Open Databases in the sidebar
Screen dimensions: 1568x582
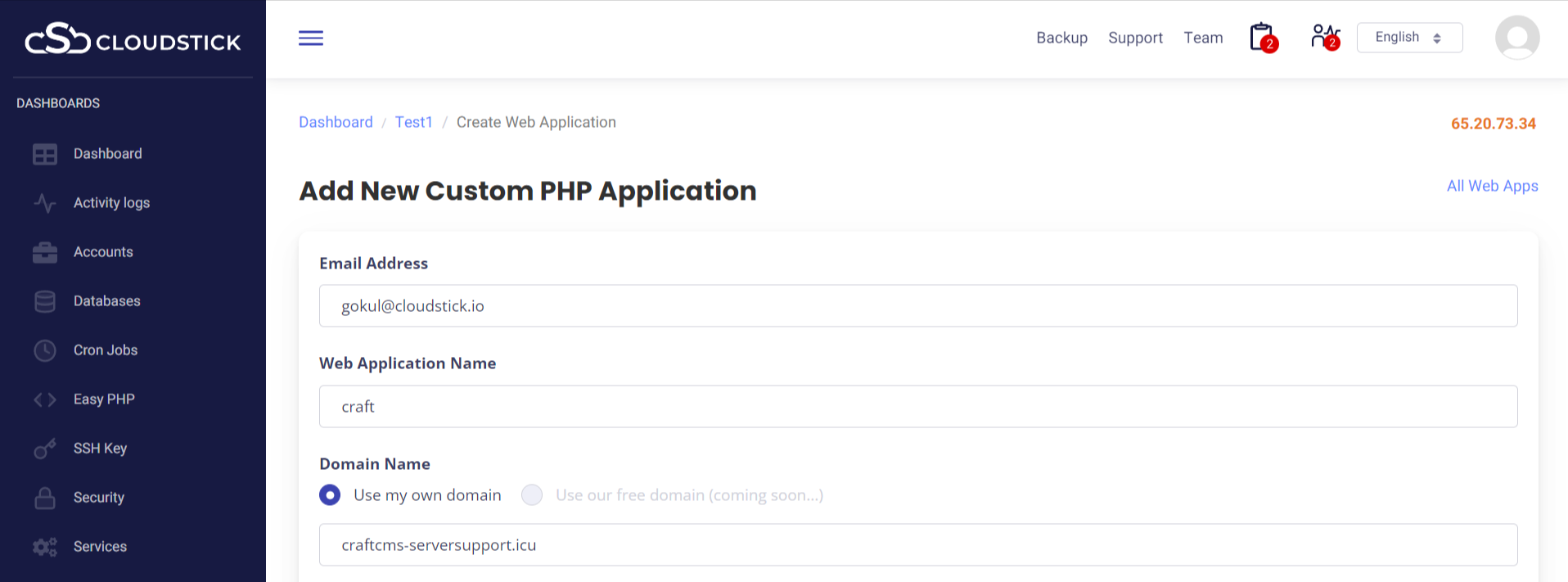[x=106, y=301]
